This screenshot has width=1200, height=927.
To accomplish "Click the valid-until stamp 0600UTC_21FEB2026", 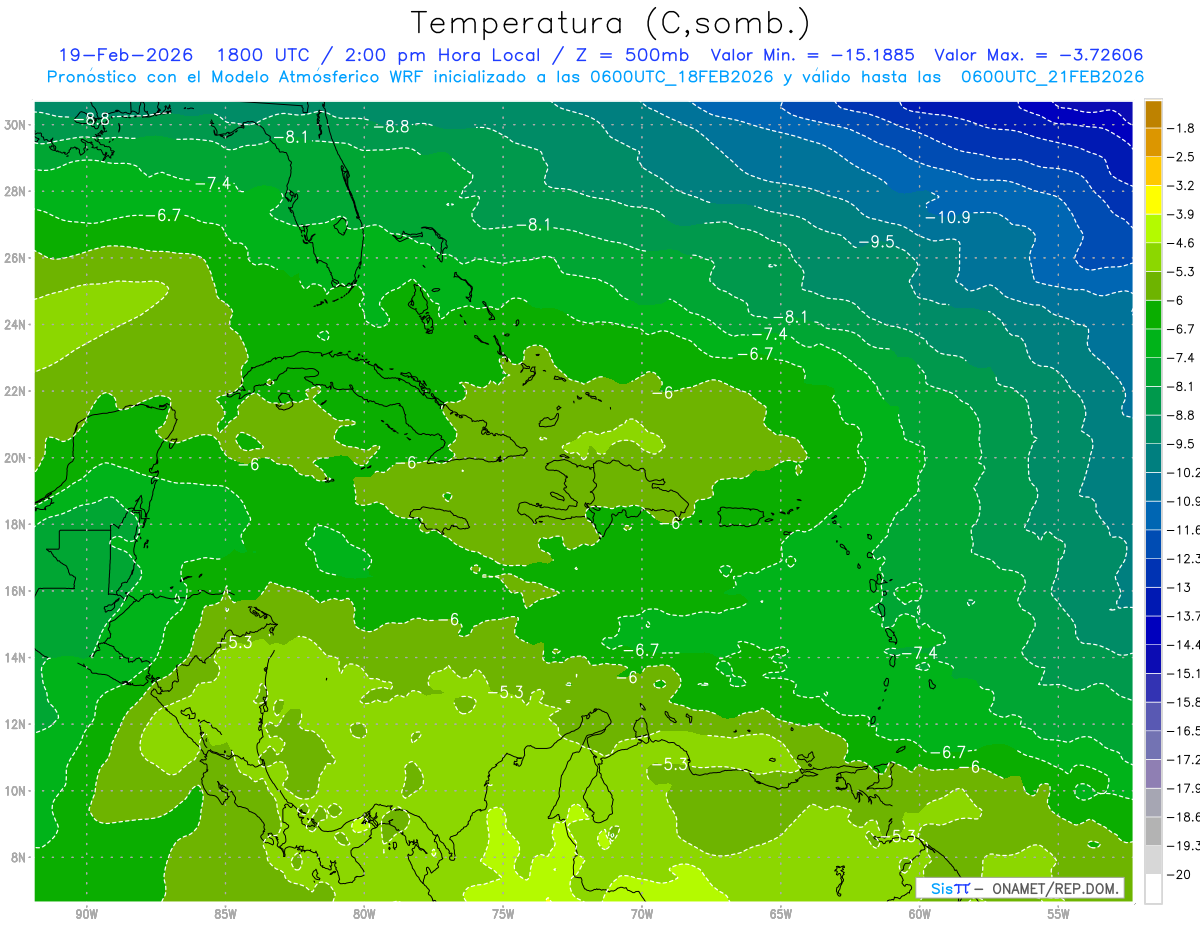I will 1052,77.
